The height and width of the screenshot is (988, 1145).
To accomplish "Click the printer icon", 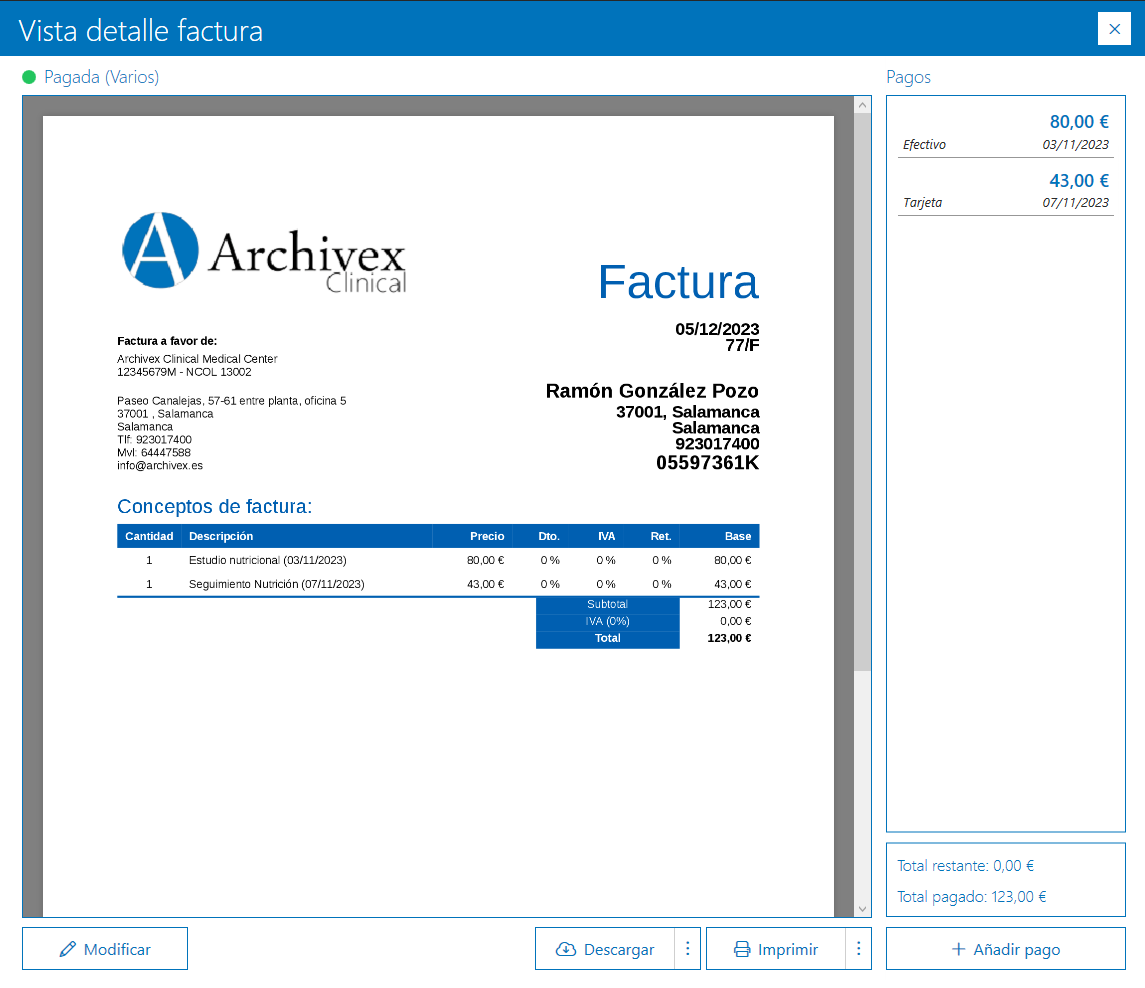I will 742,949.
